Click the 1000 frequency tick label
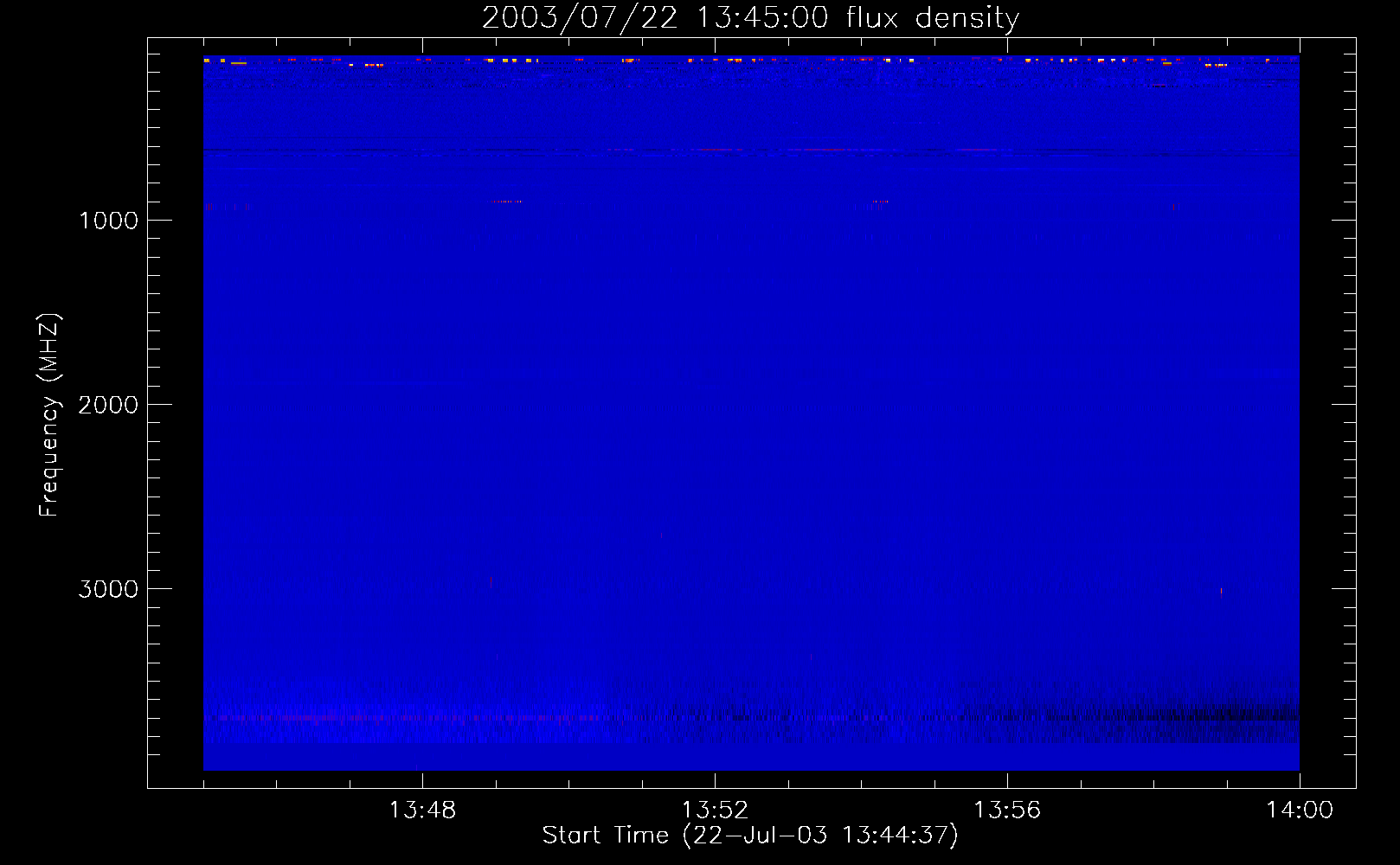Viewport: 1400px width, 865px height. tap(108, 221)
